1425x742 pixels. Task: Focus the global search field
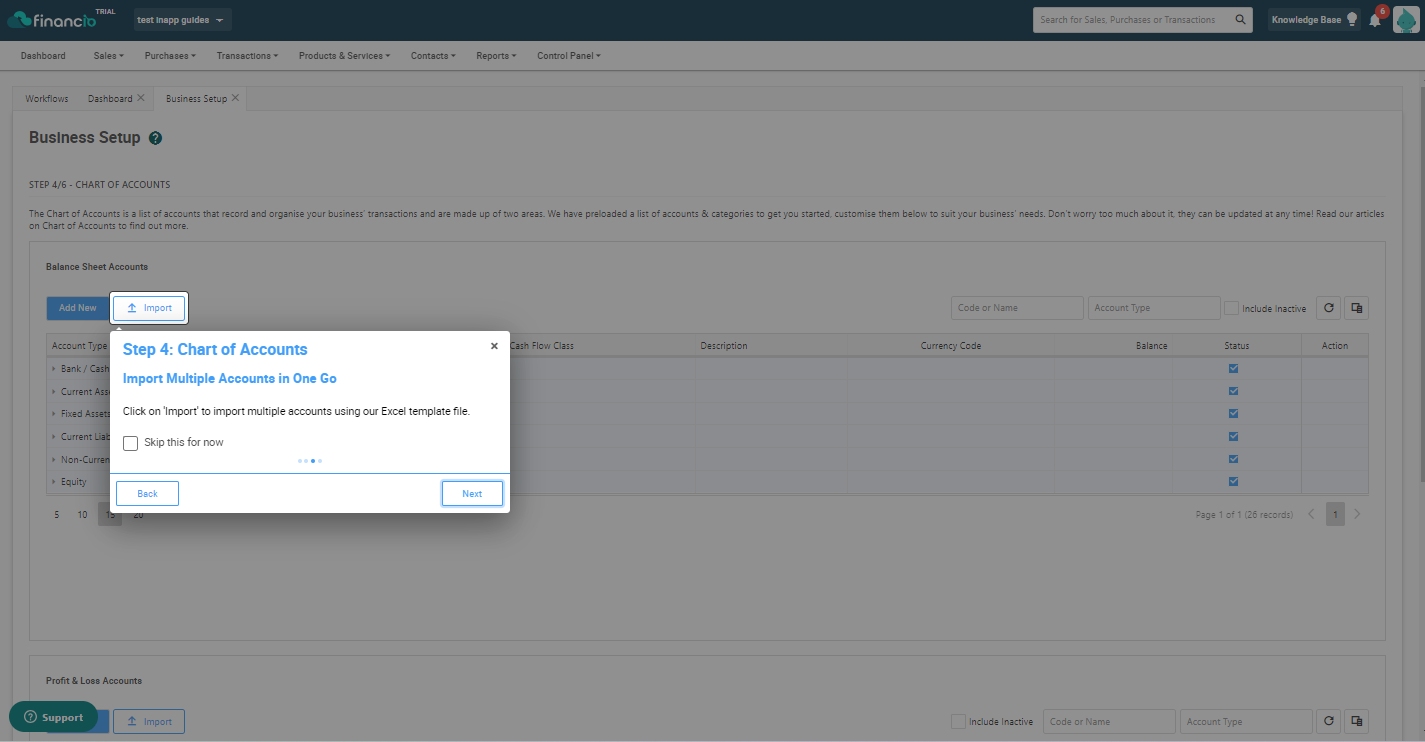(1131, 20)
